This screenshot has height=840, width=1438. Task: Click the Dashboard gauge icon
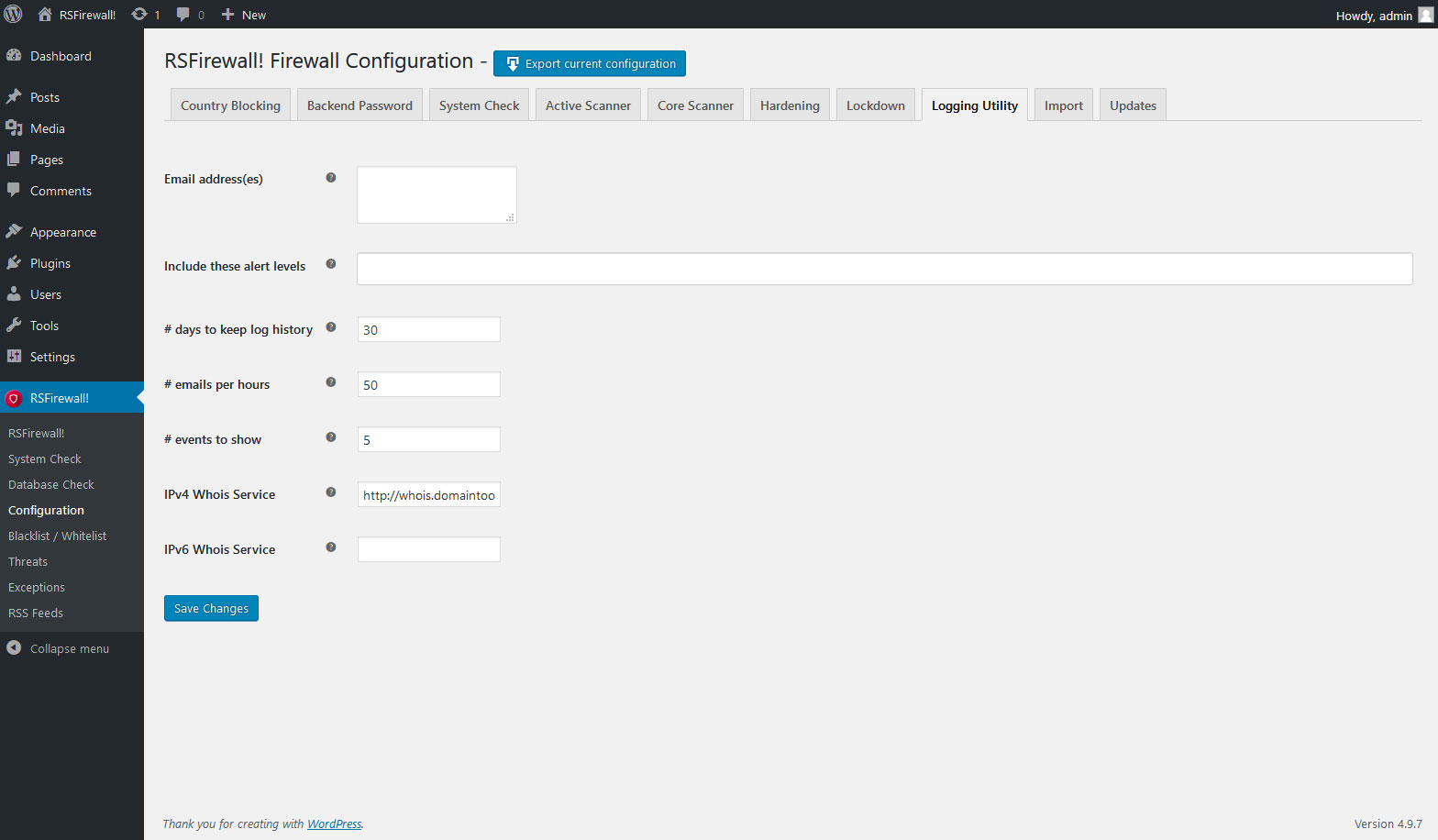tap(14, 55)
